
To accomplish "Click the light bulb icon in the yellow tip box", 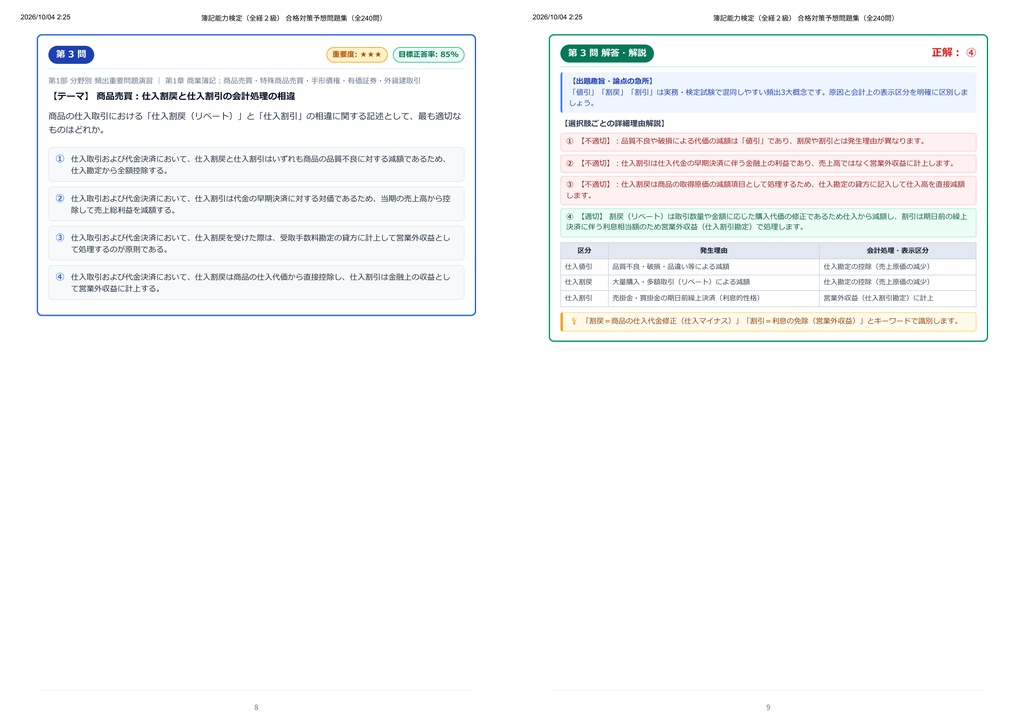I will tap(574, 321).
